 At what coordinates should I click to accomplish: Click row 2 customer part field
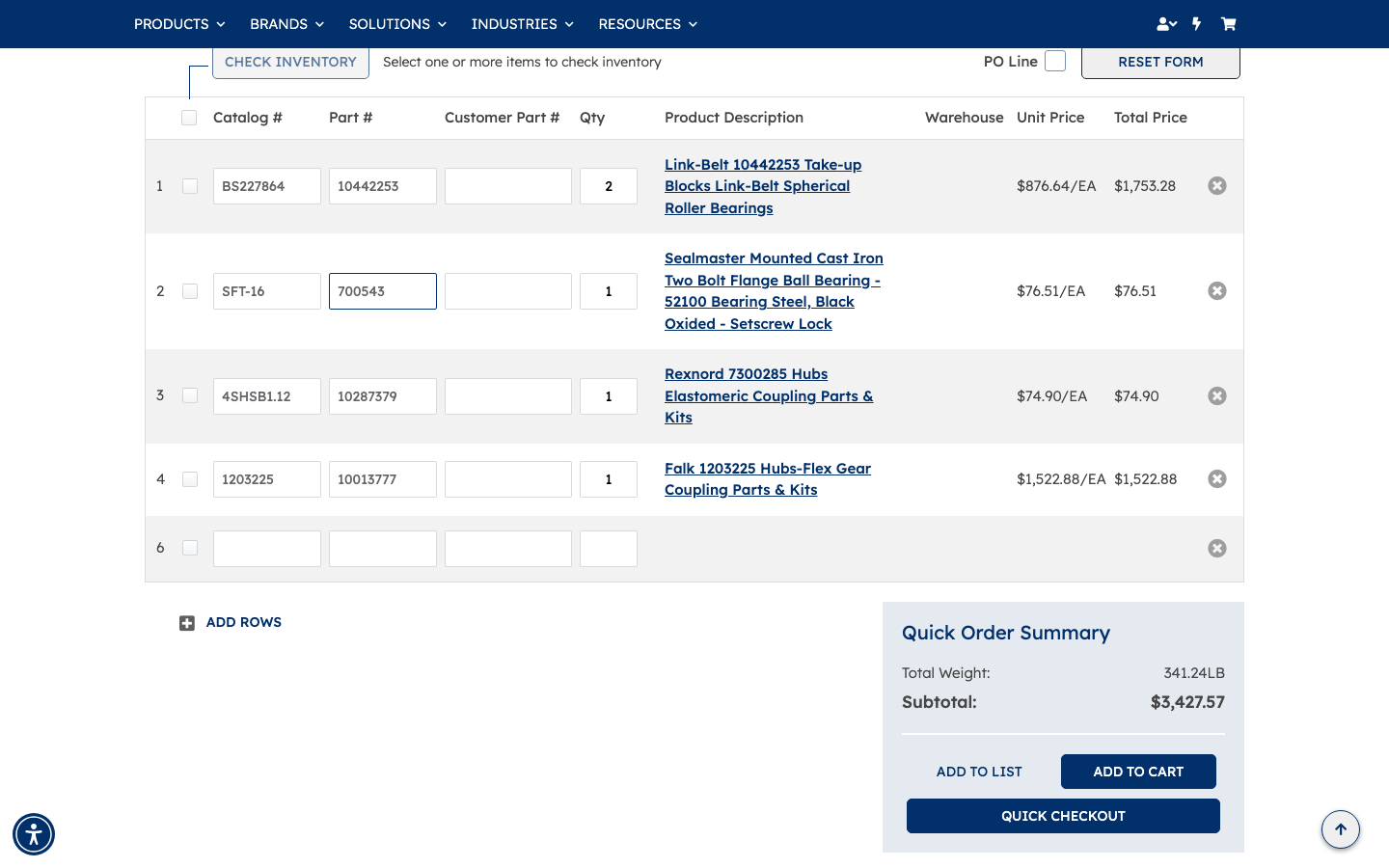(508, 291)
